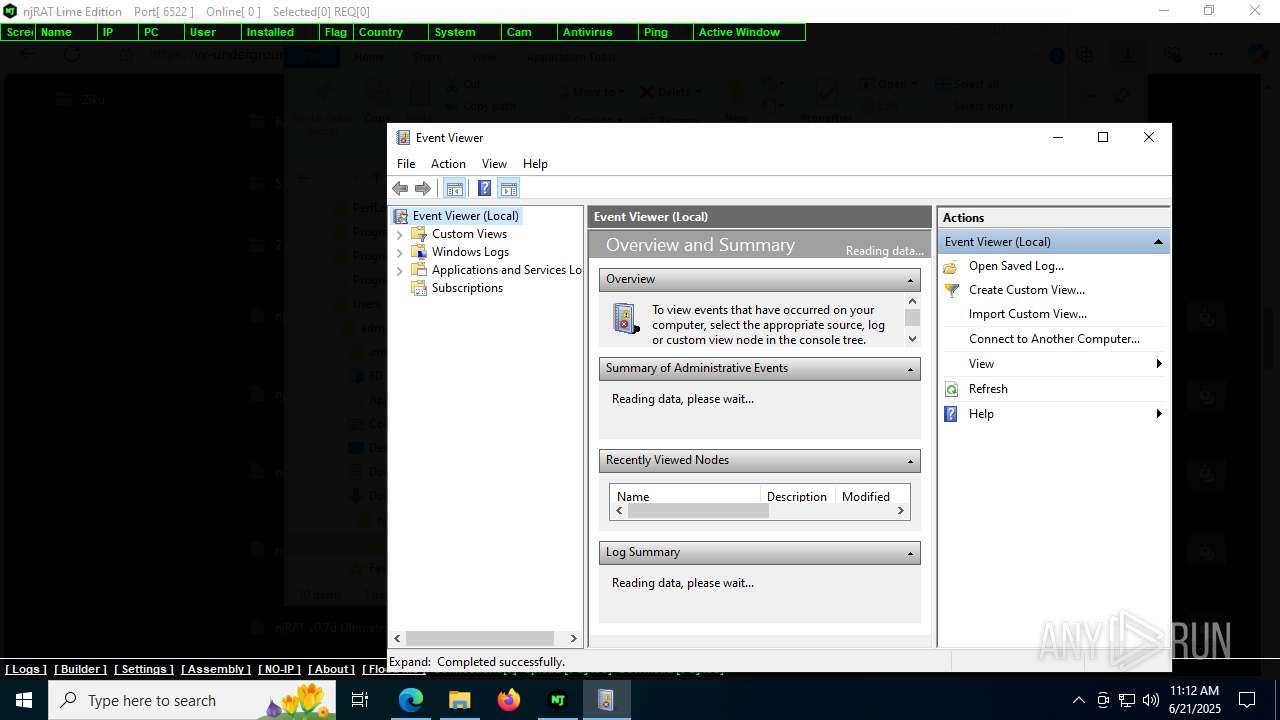This screenshot has height=720, width=1280.
Task: Click the Name column header in Recently Viewed Nodes
Action: 685,496
